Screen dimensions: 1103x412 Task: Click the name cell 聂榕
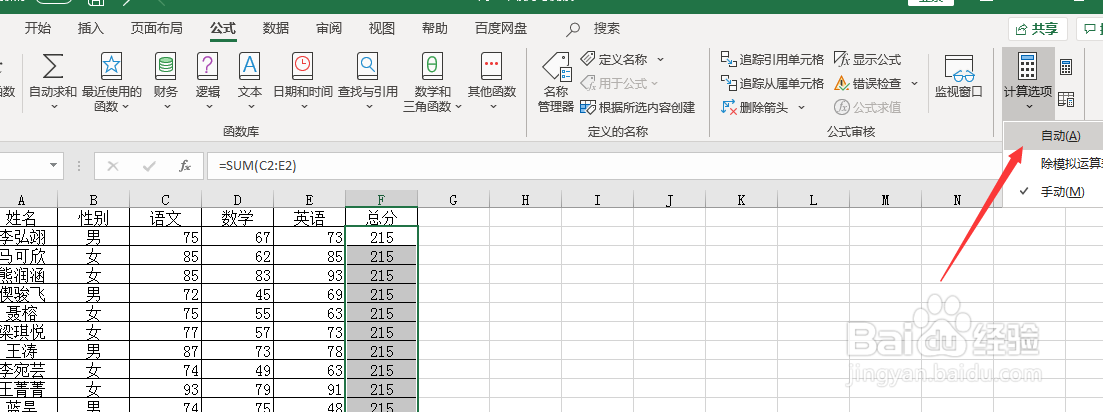(28, 313)
